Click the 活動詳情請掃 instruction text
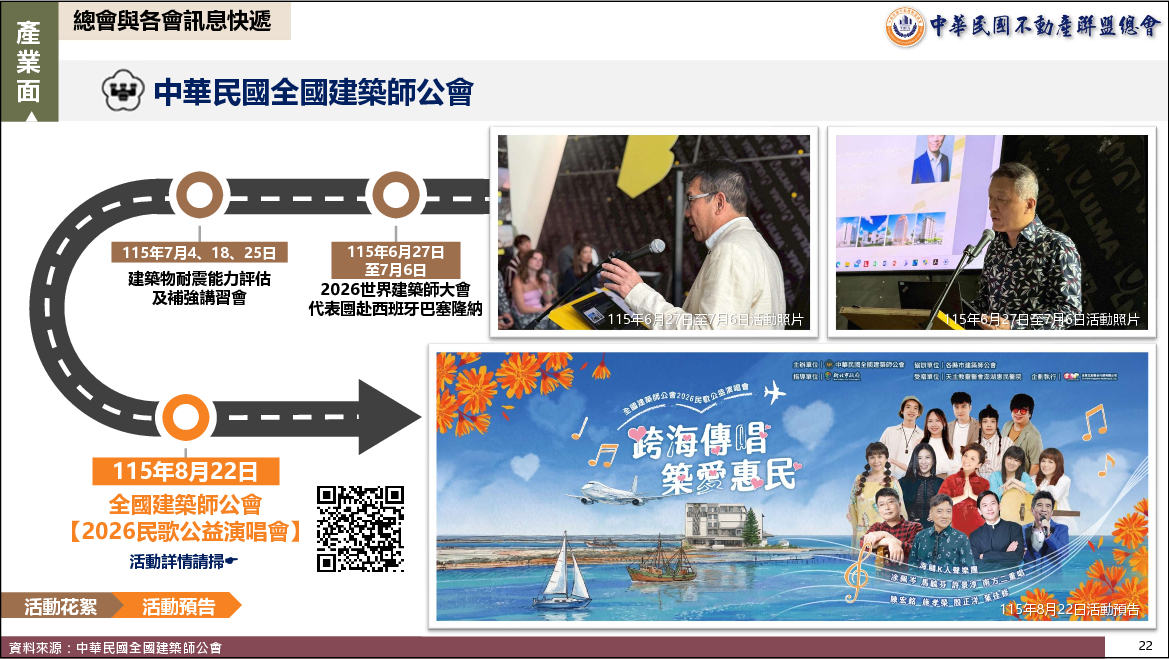Screen dimensions: 1169x659 coord(183,561)
